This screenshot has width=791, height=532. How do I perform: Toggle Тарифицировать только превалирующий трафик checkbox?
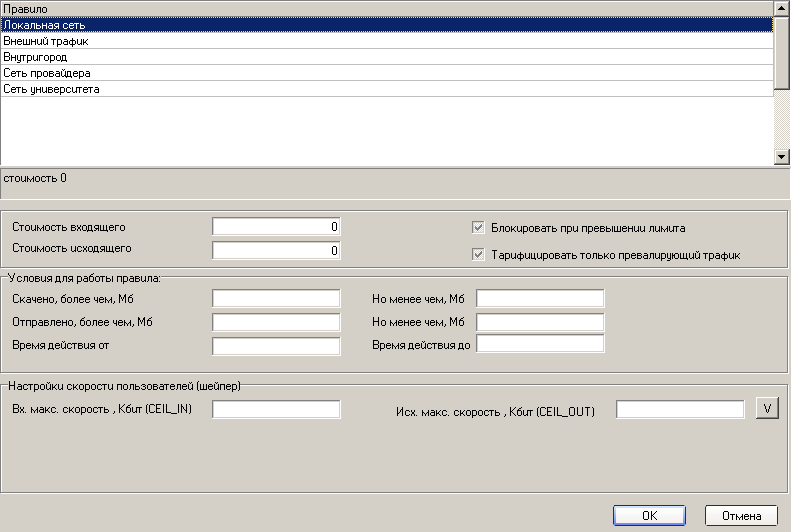pos(478,255)
